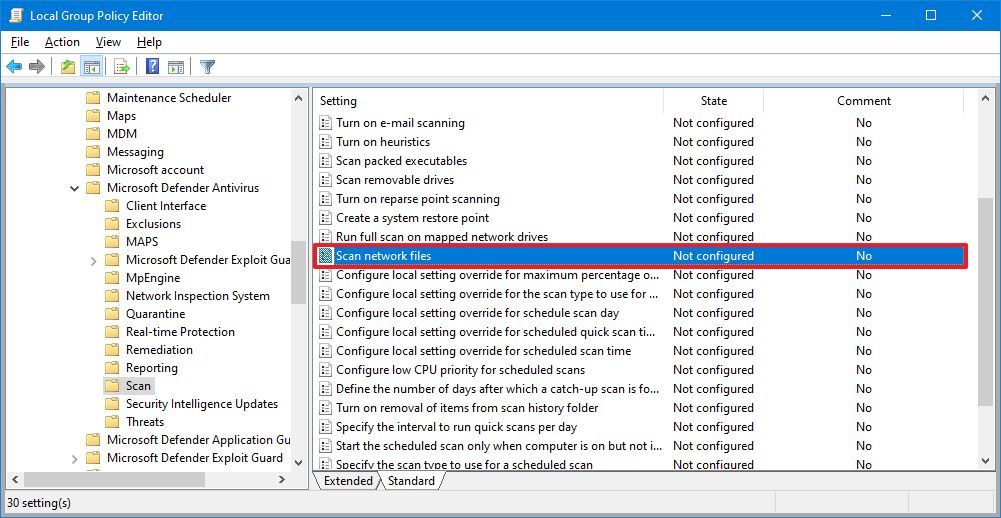Image resolution: width=1001 pixels, height=518 pixels.
Task: Click tree pane horizontal scroll left arrow
Action: click(x=16, y=478)
